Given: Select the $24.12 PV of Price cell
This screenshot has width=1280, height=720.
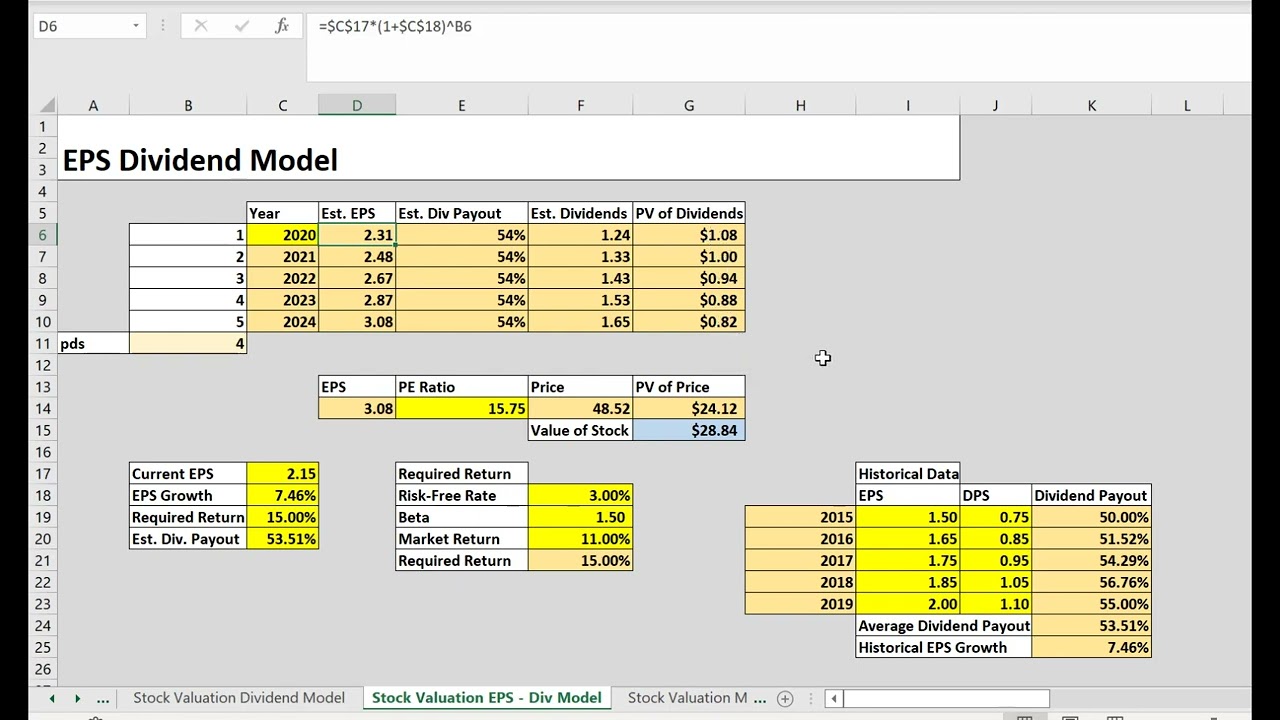Looking at the screenshot, I should (689, 409).
